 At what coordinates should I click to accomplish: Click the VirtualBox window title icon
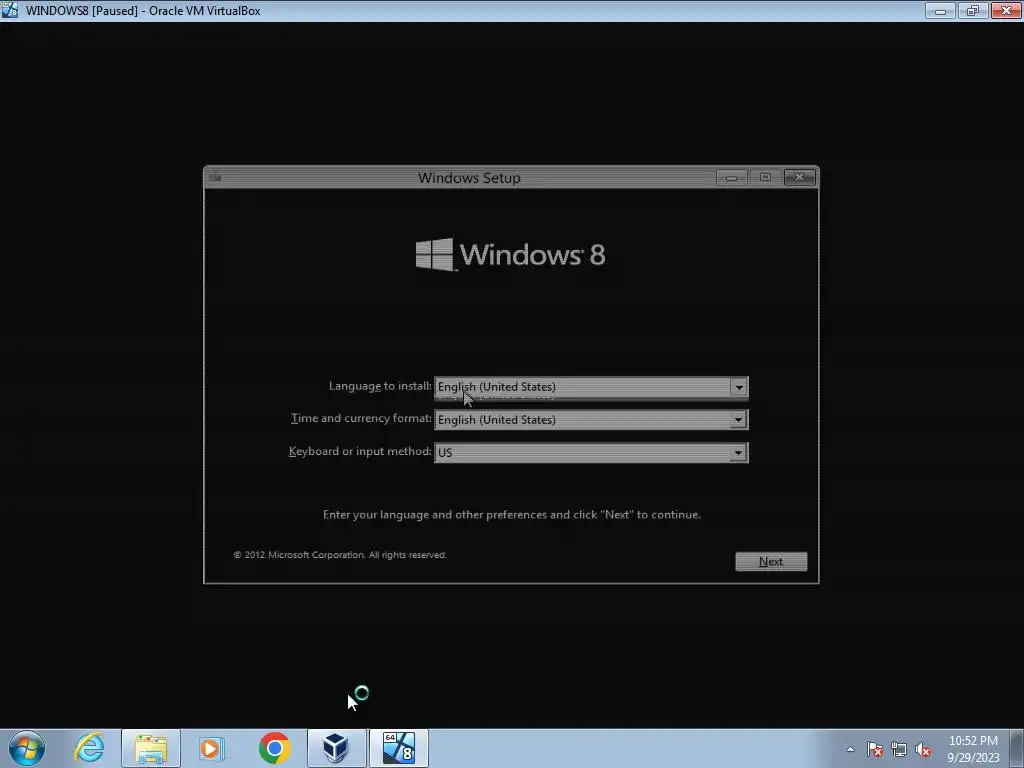click(10, 10)
